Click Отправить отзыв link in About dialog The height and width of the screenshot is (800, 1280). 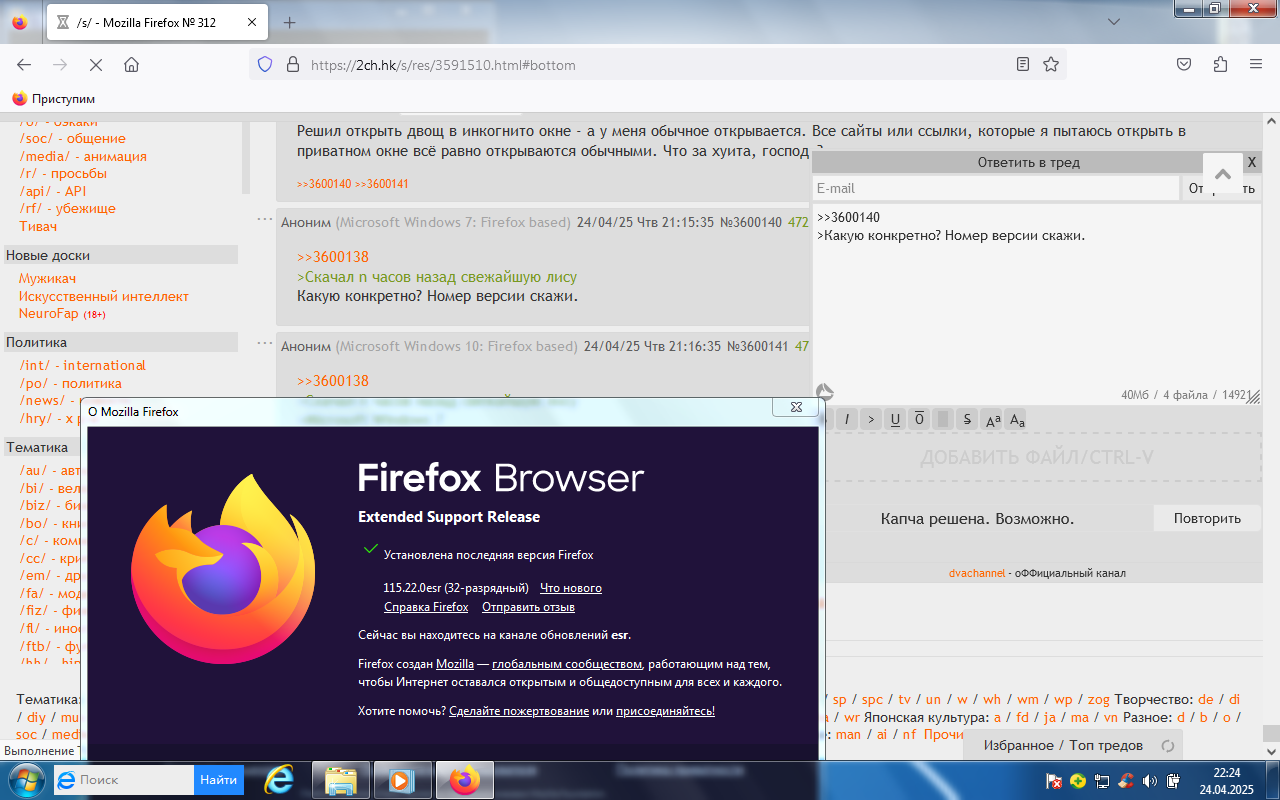(528, 607)
